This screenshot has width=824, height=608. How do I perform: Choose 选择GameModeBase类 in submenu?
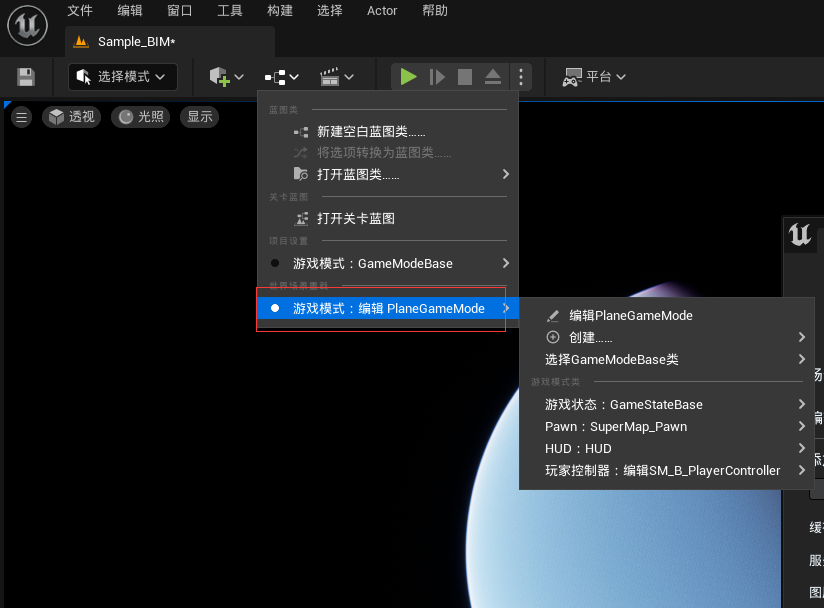pos(666,359)
